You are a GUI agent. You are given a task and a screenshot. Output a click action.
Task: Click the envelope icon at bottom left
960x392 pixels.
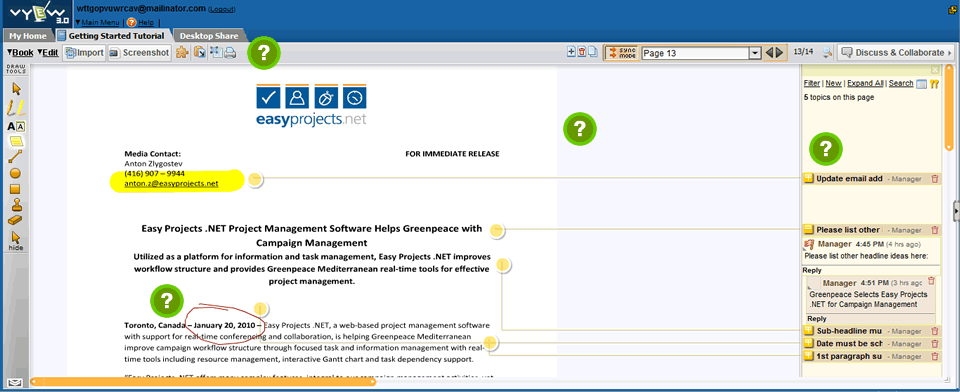(x=16, y=383)
